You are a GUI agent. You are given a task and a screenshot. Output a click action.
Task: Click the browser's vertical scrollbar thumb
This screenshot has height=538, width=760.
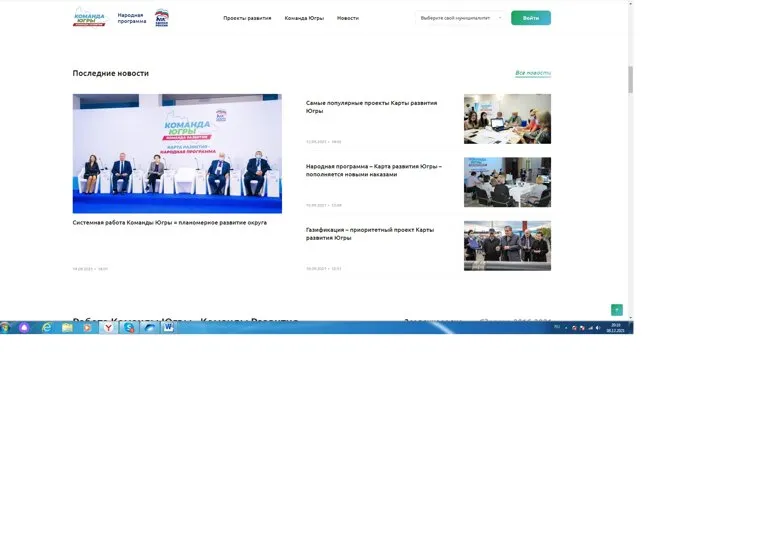630,80
